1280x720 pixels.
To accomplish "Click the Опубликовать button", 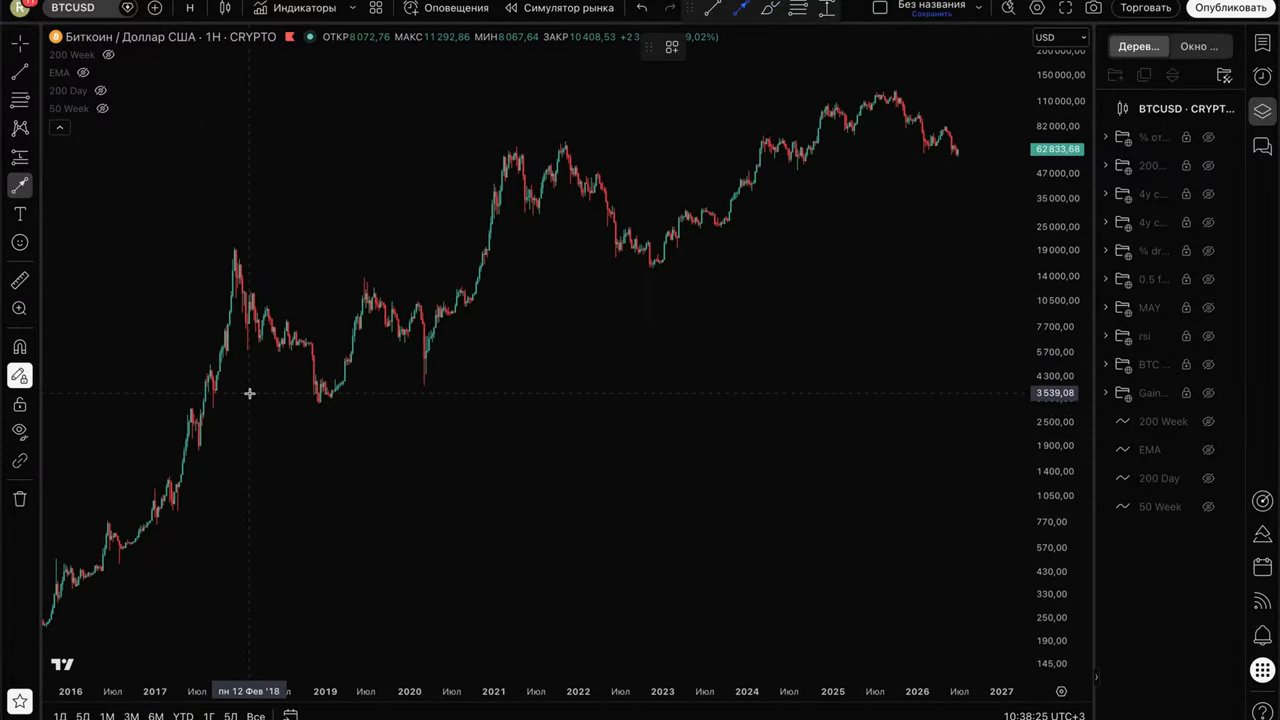I will pyautogui.click(x=1230, y=8).
